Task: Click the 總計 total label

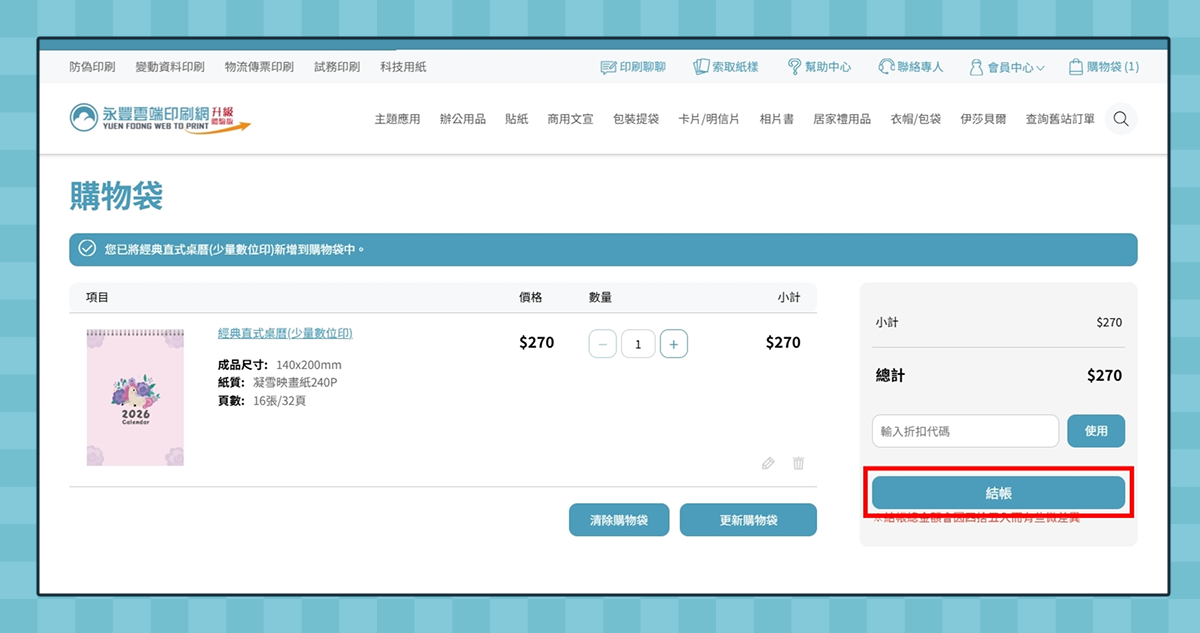Action: point(890,376)
